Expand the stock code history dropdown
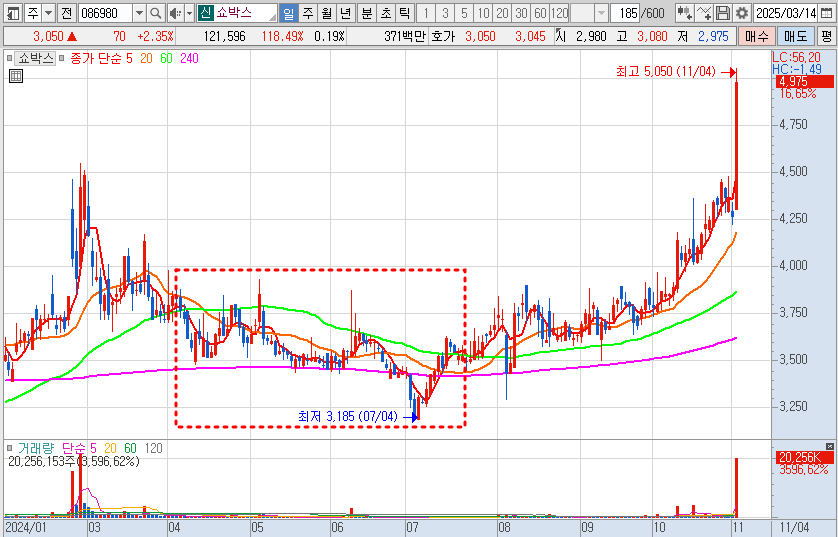 (x=139, y=13)
